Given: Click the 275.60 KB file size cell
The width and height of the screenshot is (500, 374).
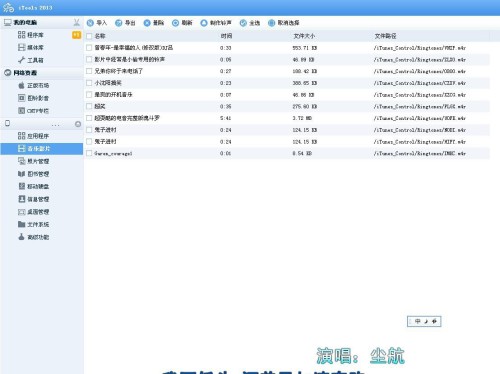Looking at the screenshot, I should pyautogui.click(x=305, y=106).
